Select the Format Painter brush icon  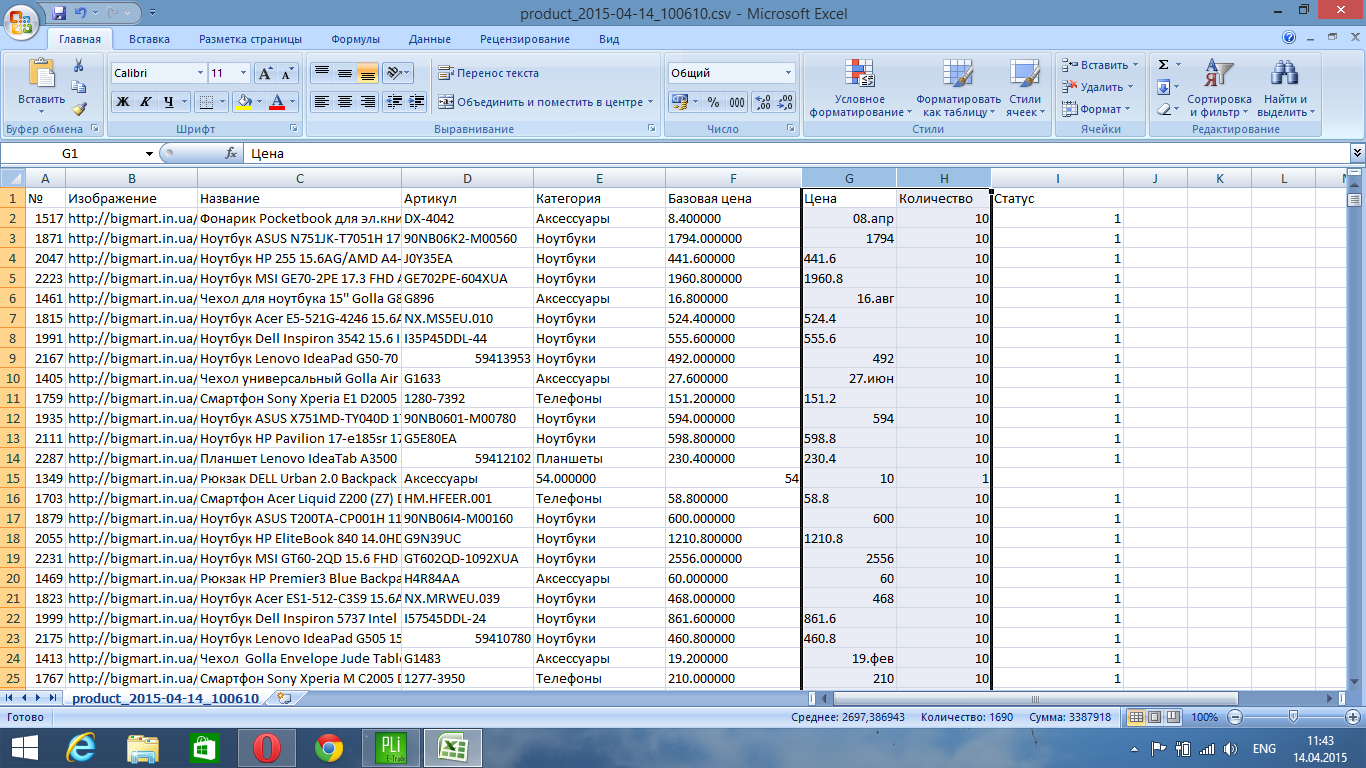tap(79, 109)
